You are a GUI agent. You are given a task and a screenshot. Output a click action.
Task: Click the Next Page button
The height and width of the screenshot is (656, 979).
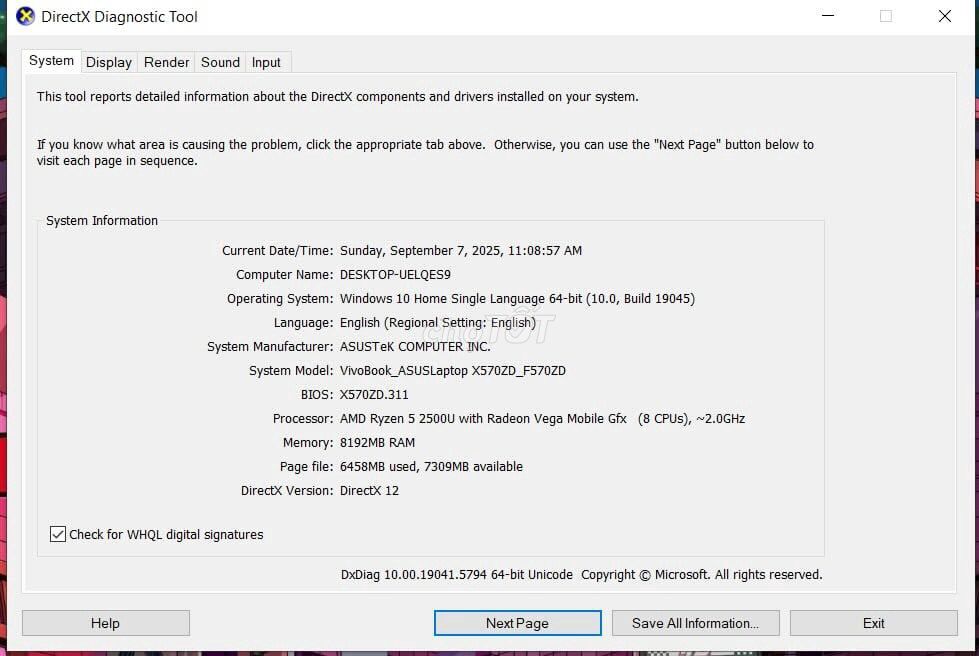[517, 623]
